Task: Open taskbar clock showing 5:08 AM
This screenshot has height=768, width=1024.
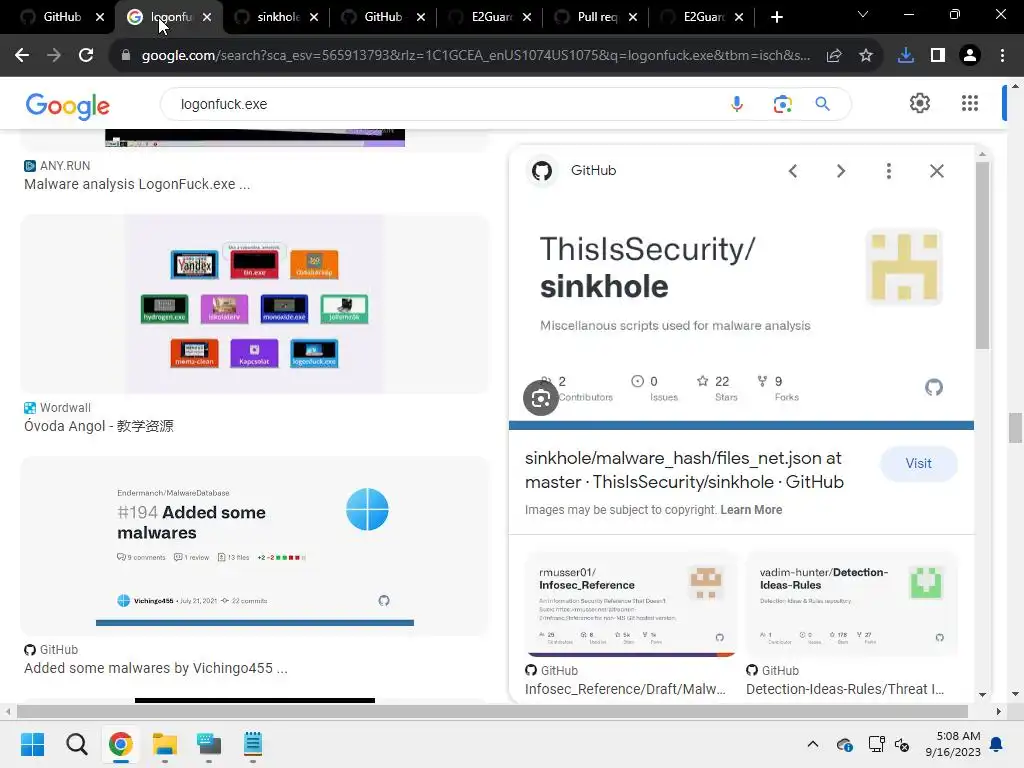Action: tap(953, 744)
